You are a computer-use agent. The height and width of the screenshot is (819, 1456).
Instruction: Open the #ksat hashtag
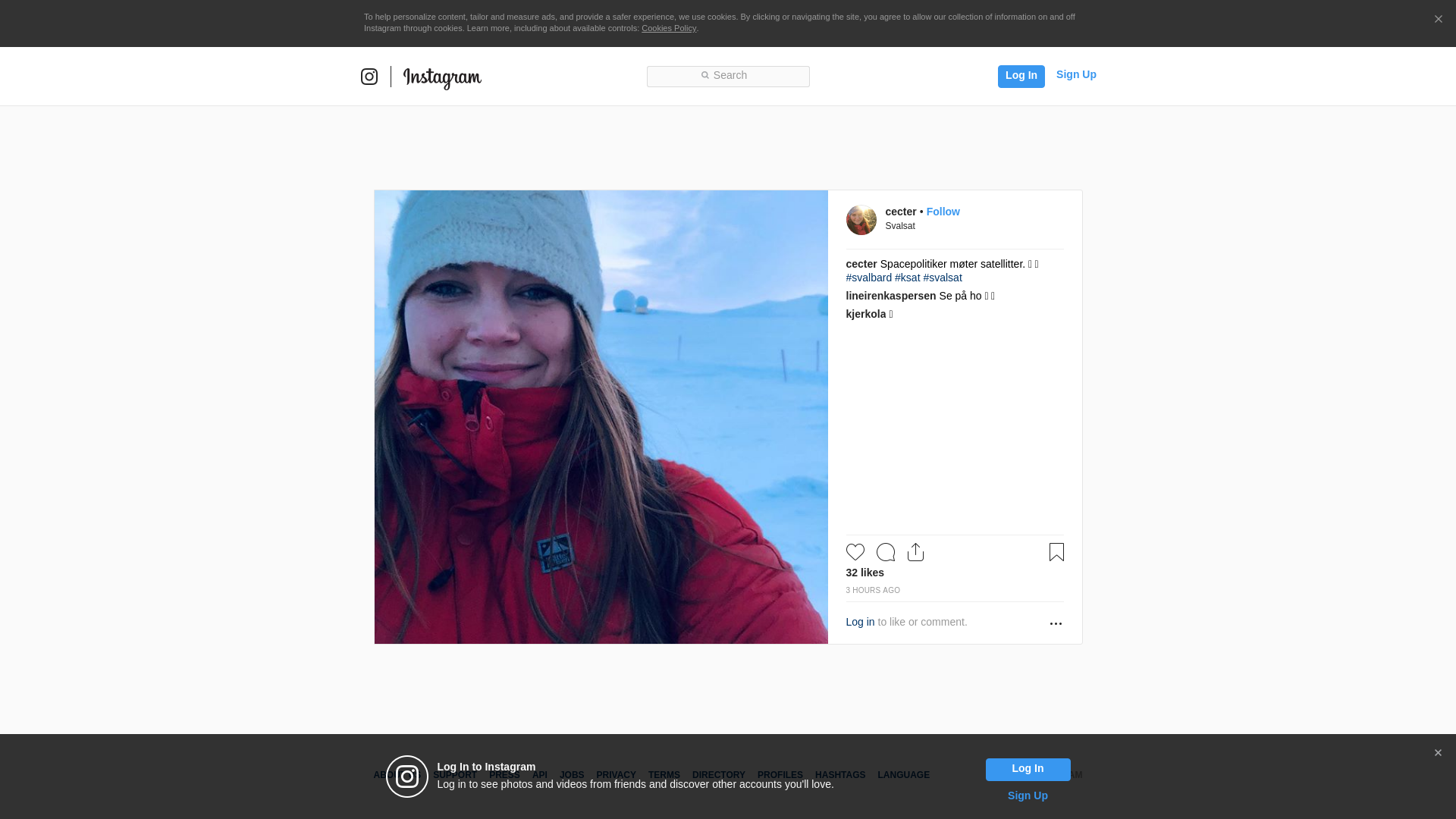pyautogui.click(x=907, y=278)
